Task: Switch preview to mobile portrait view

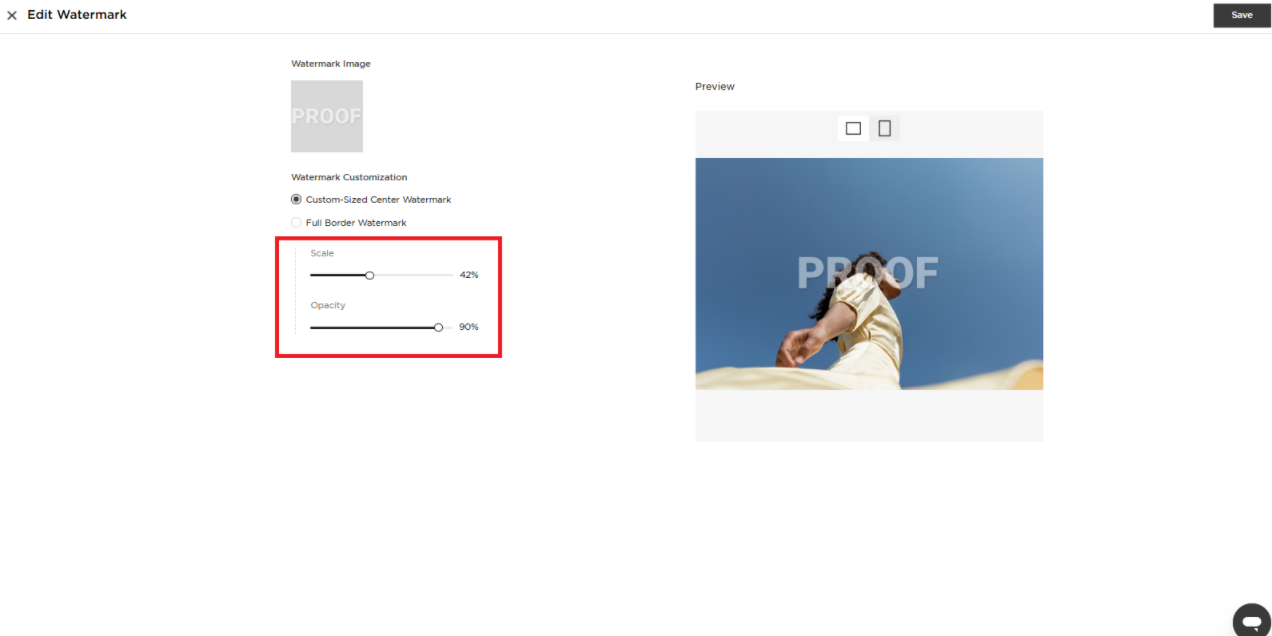Action: point(884,128)
